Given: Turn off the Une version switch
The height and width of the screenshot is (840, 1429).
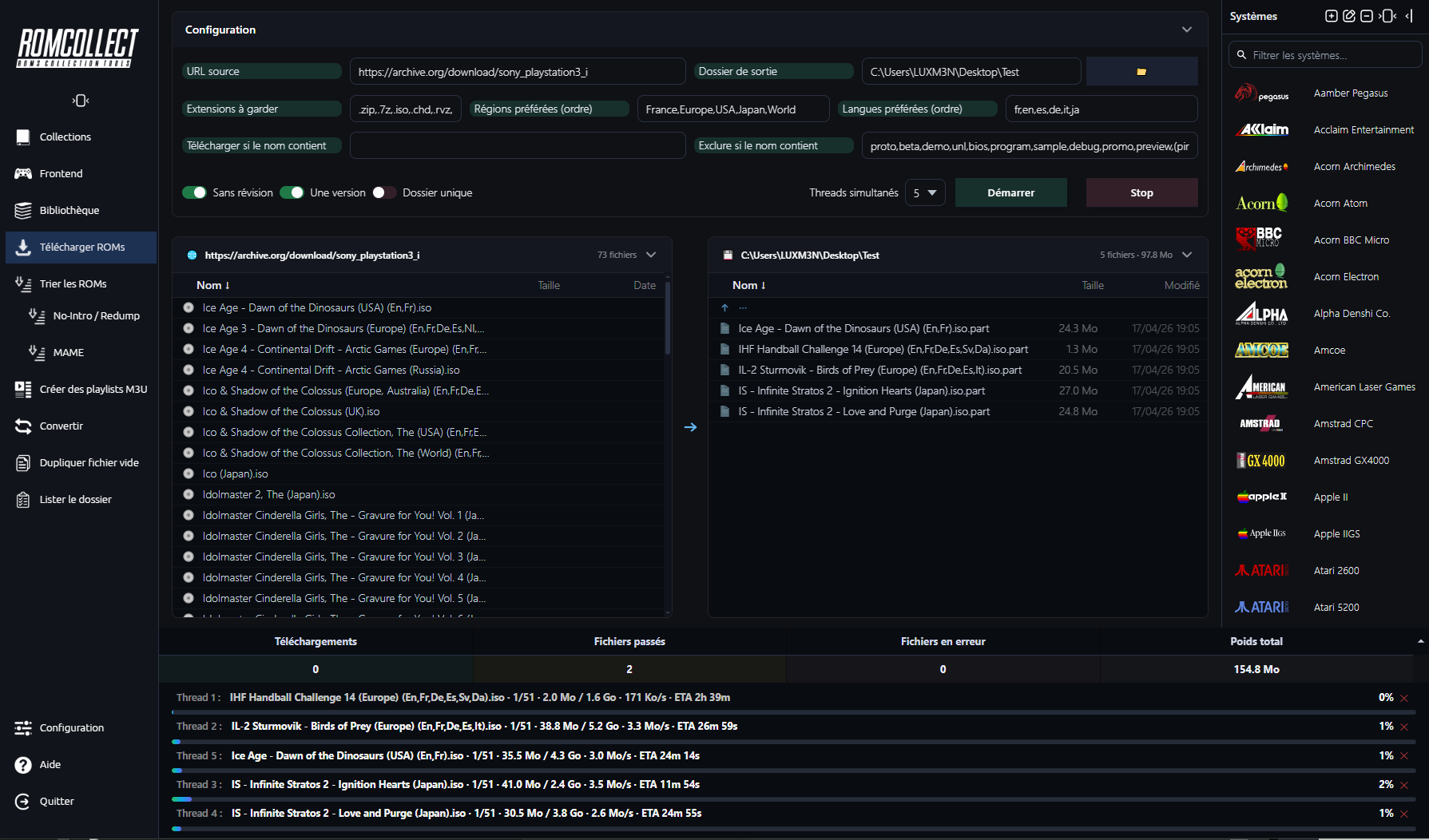Looking at the screenshot, I should [x=292, y=192].
